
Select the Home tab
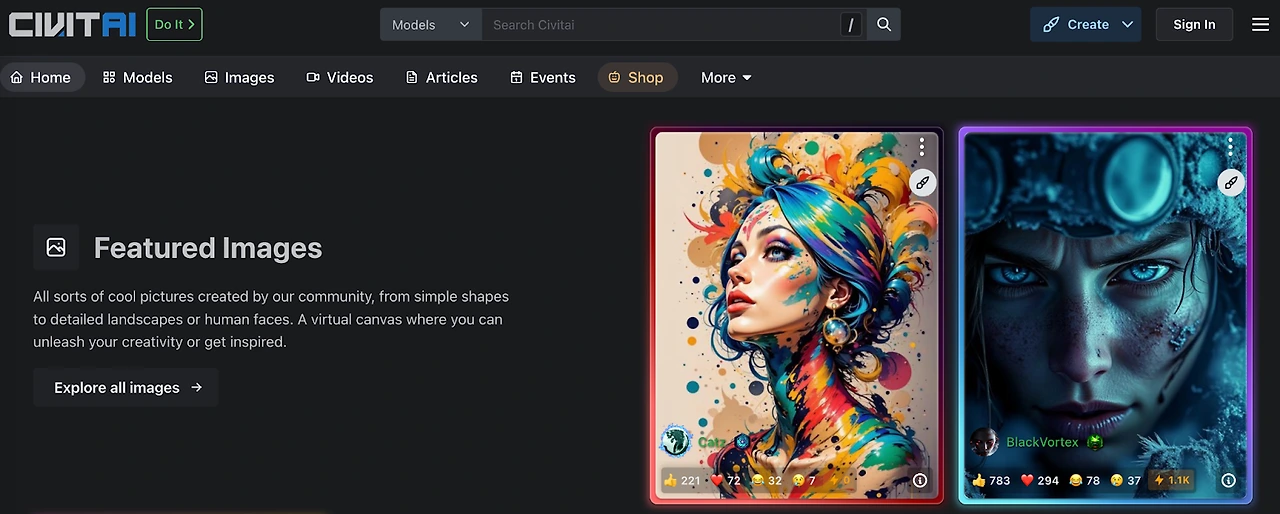click(41, 77)
